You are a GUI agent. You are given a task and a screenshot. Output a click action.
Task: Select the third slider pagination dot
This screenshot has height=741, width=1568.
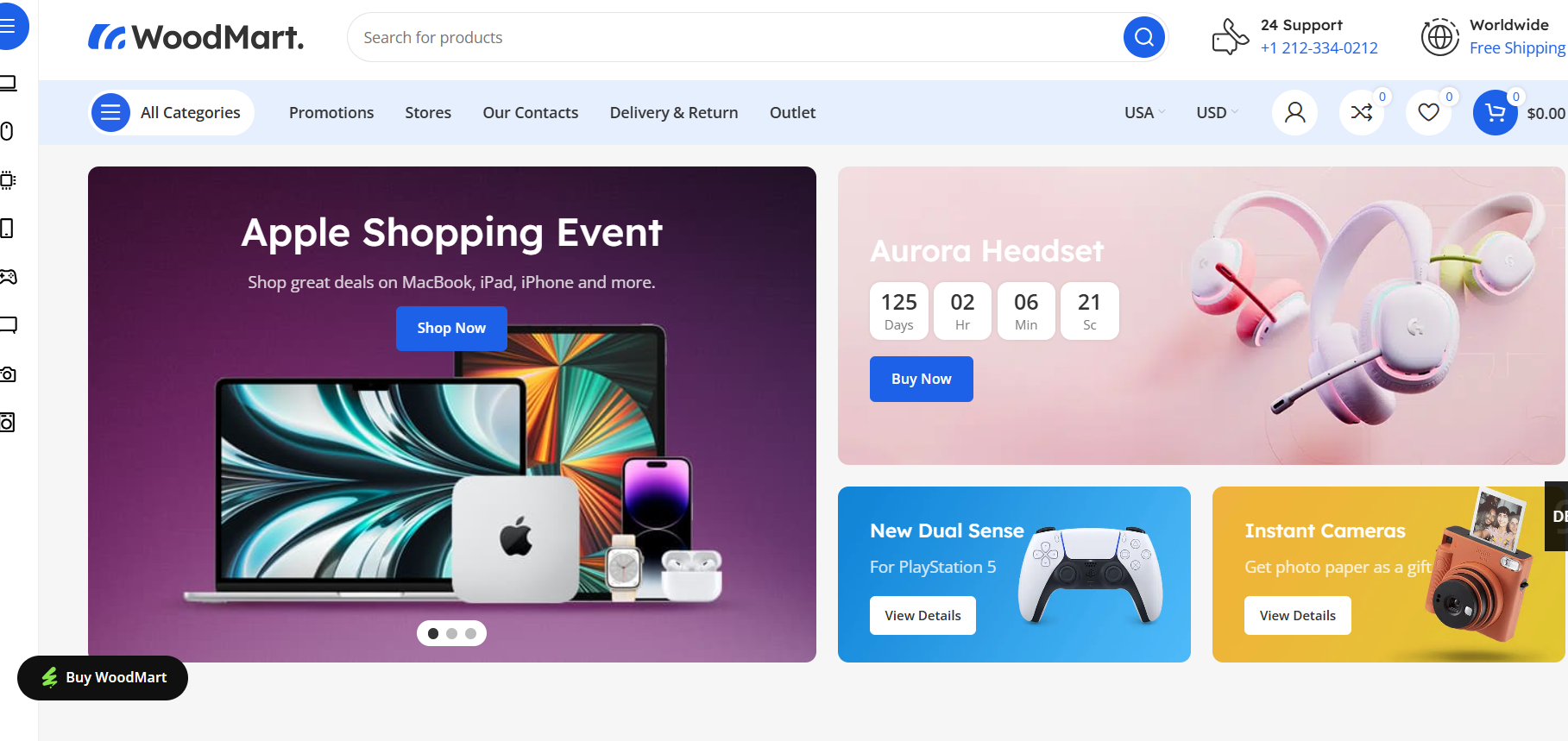coord(470,633)
